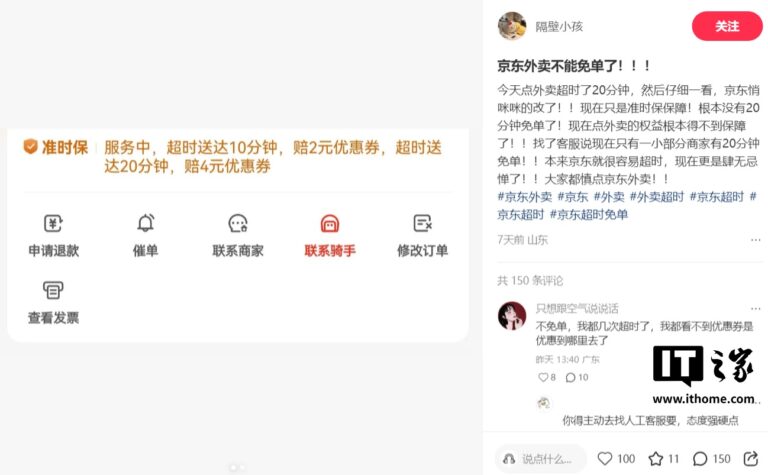Image resolution: width=768 pixels, height=475 pixels.
Task: Open the #京东外卖 hashtag link
Action: coord(525,197)
